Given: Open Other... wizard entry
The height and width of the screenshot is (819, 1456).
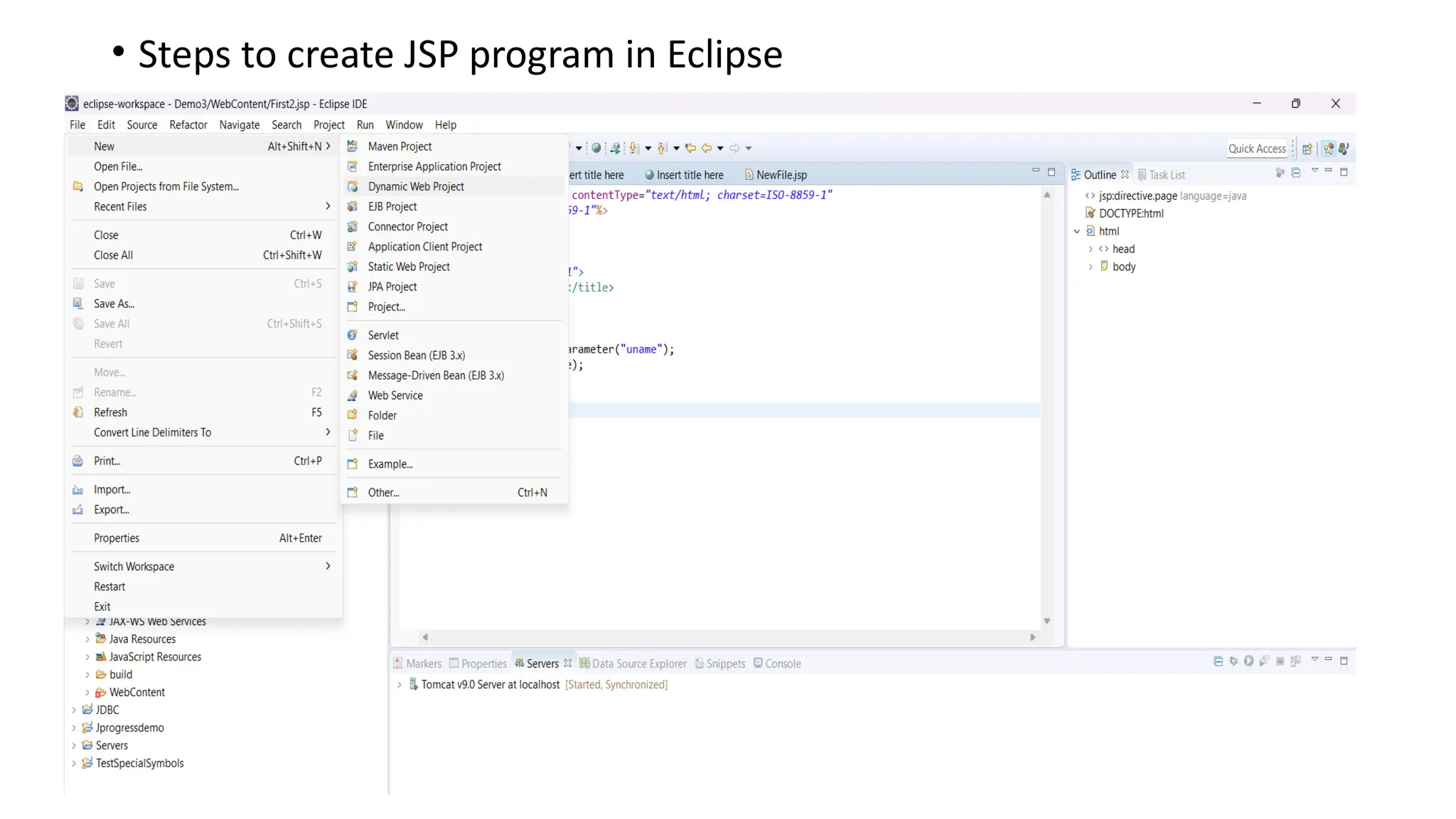Looking at the screenshot, I should [x=455, y=492].
